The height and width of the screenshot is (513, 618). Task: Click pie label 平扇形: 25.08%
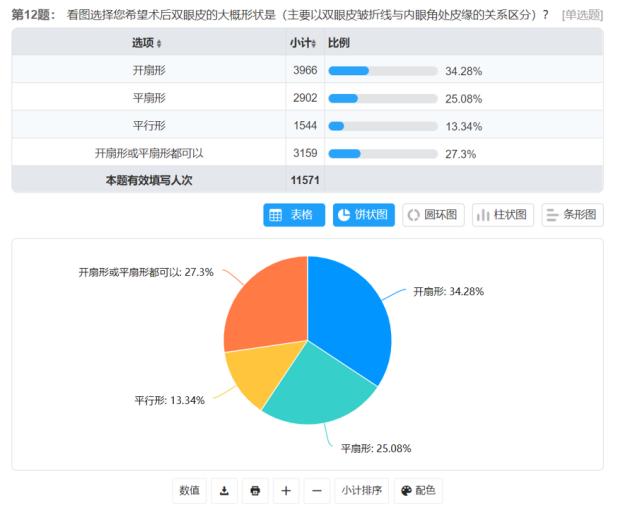[376, 448]
